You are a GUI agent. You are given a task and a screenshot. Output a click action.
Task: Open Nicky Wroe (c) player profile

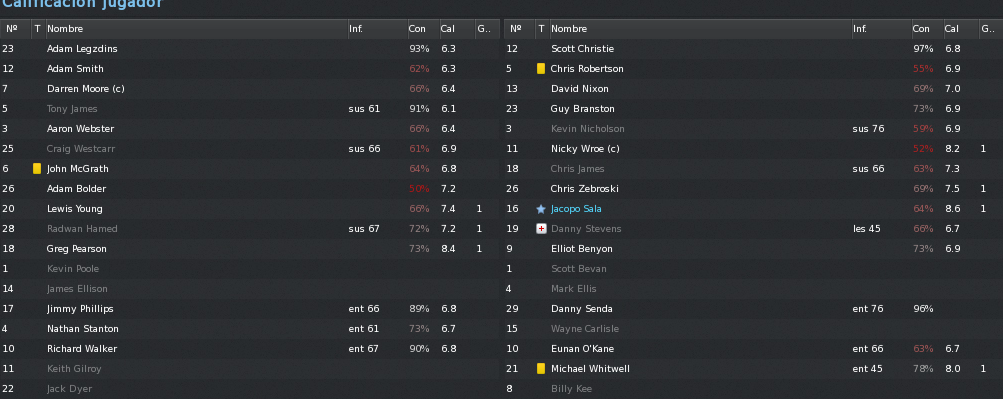pos(585,149)
